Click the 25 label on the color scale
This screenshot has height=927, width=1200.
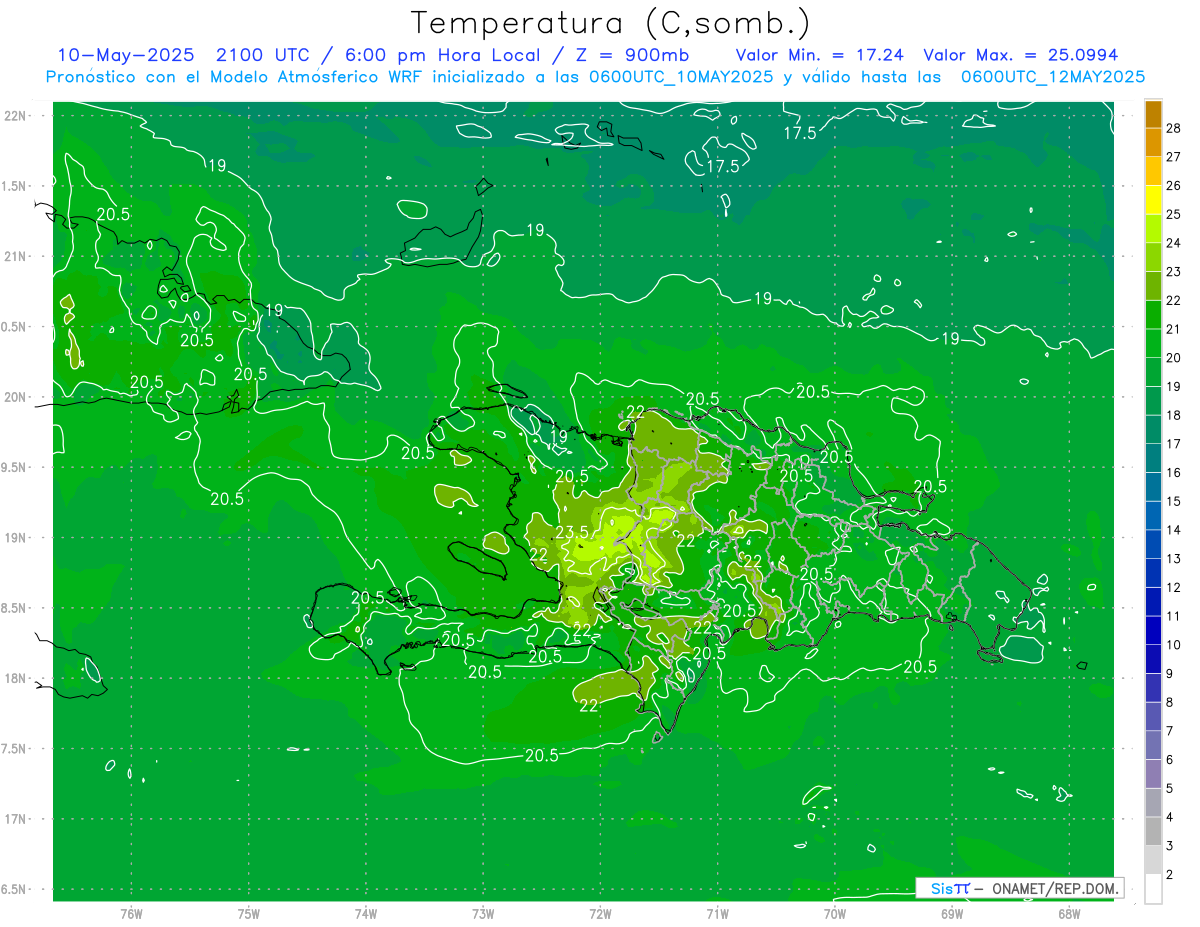[1174, 214]
